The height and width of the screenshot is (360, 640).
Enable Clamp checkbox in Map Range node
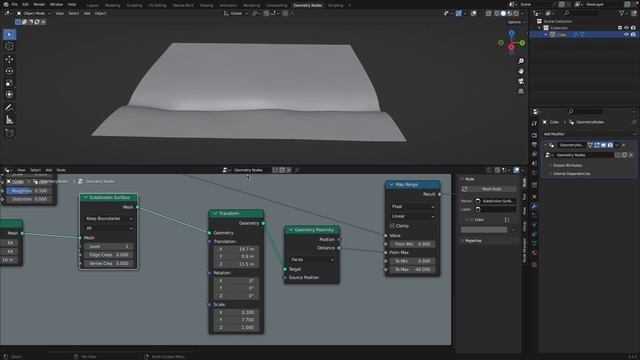click(x=392, y=226)
